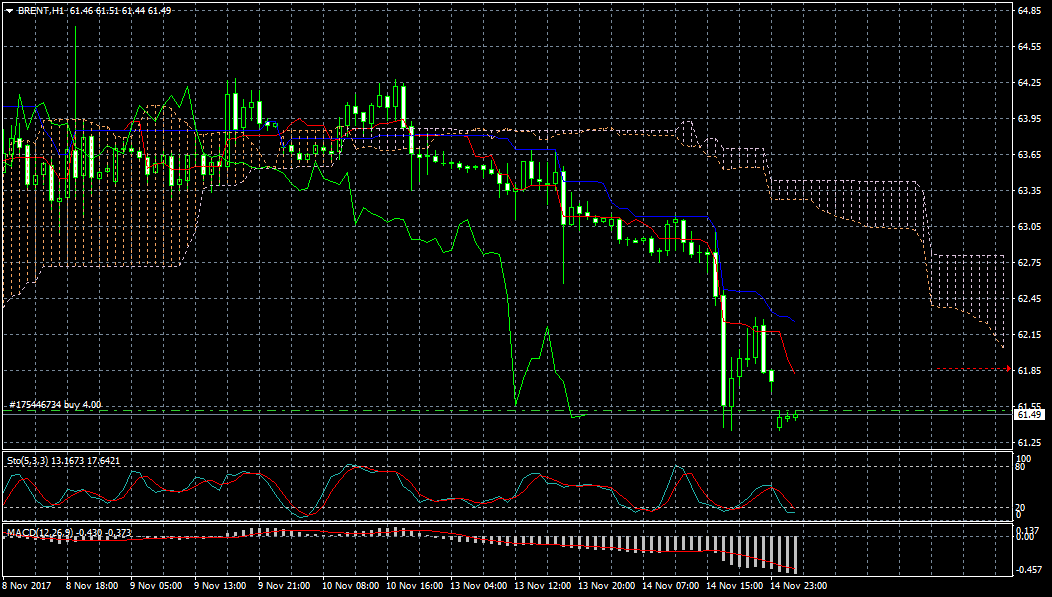1052x597 pixels.
Task: Click the 10 Nov 16:00 time label
Action: click(412, 585)
